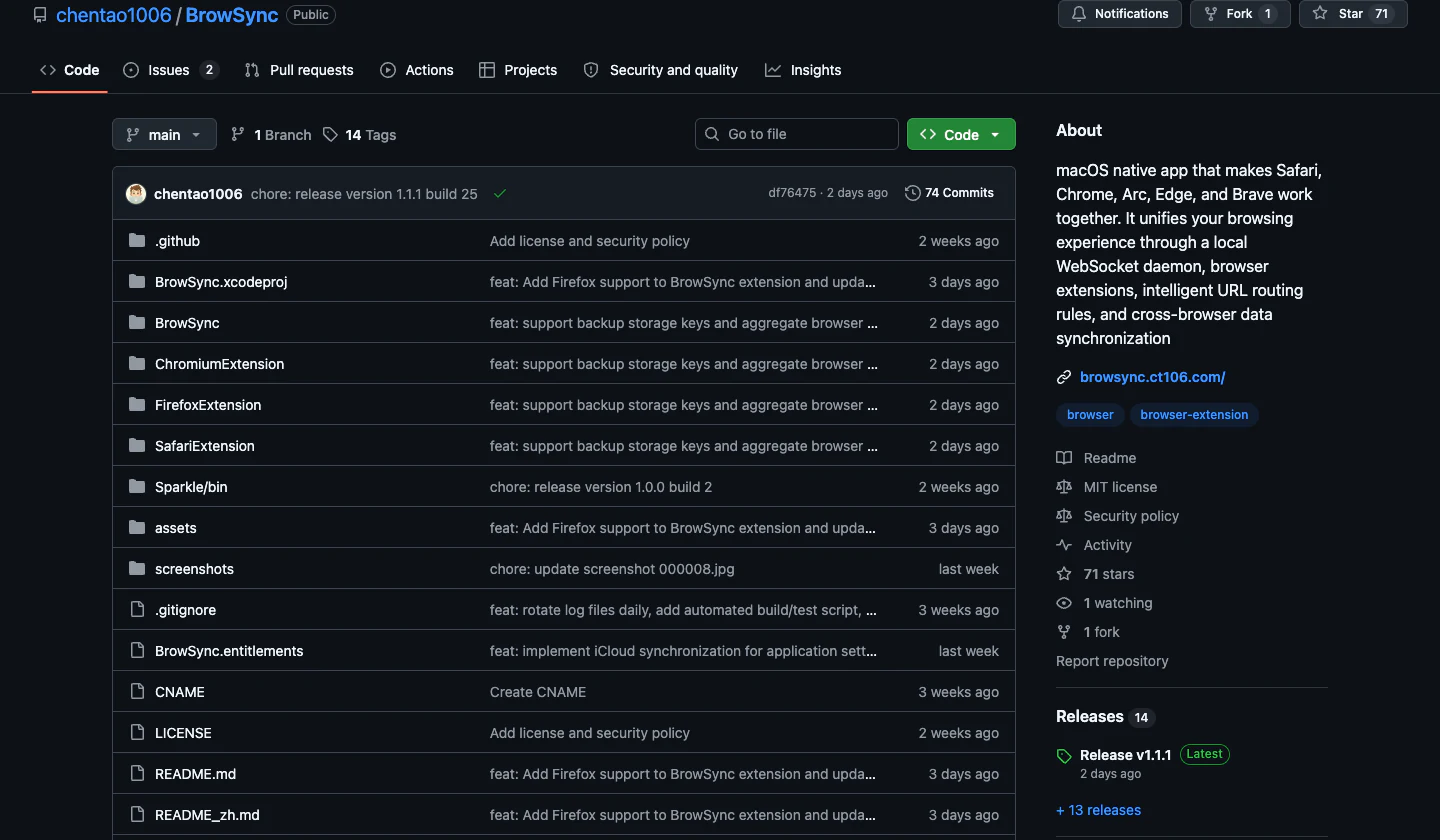Go to the Actions tab
1440x840 pixels.
click(417, 70)
